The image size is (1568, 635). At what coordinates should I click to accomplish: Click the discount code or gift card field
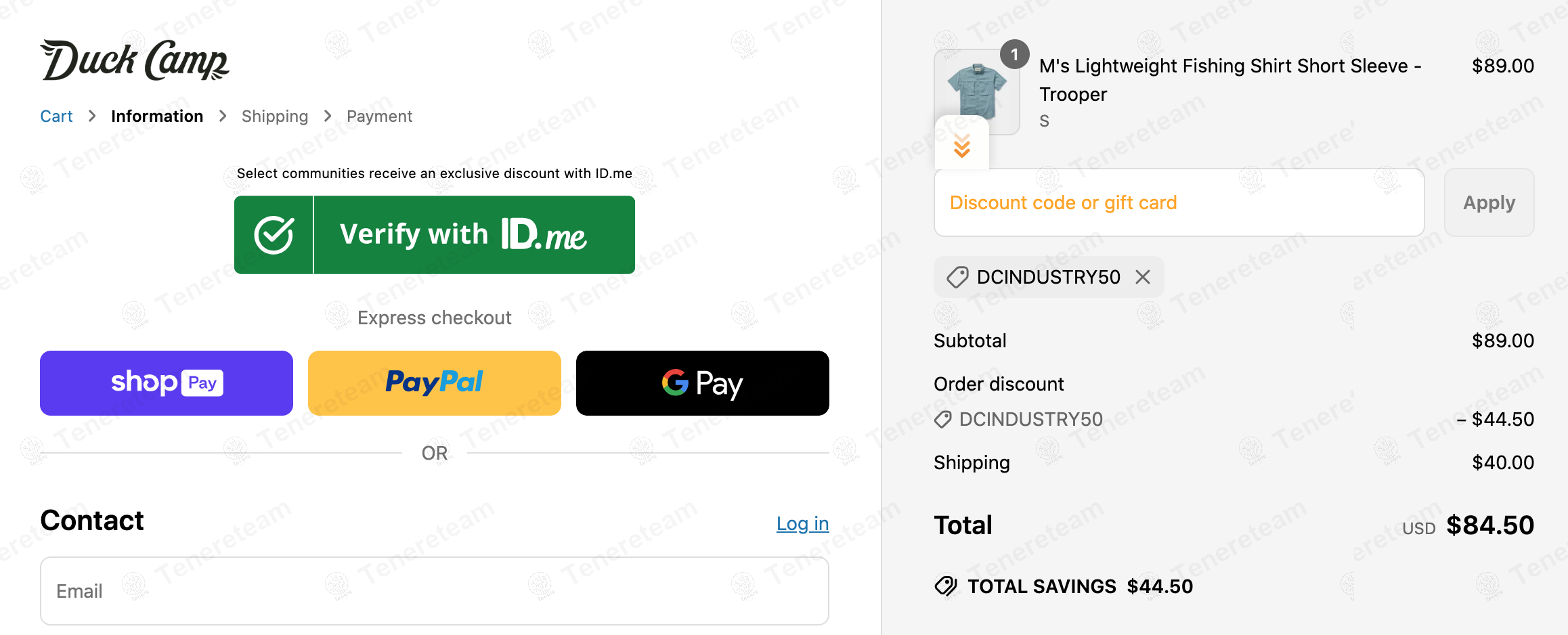(x=1179, y=202)
